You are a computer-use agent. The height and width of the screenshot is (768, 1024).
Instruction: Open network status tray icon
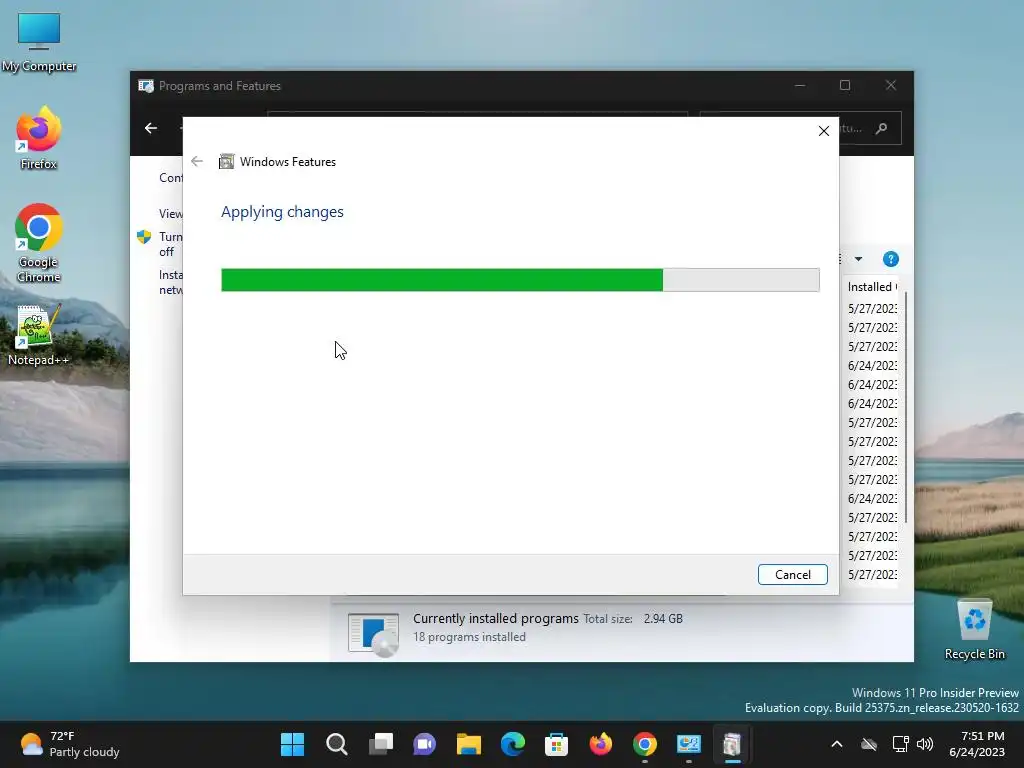[901, 744]
